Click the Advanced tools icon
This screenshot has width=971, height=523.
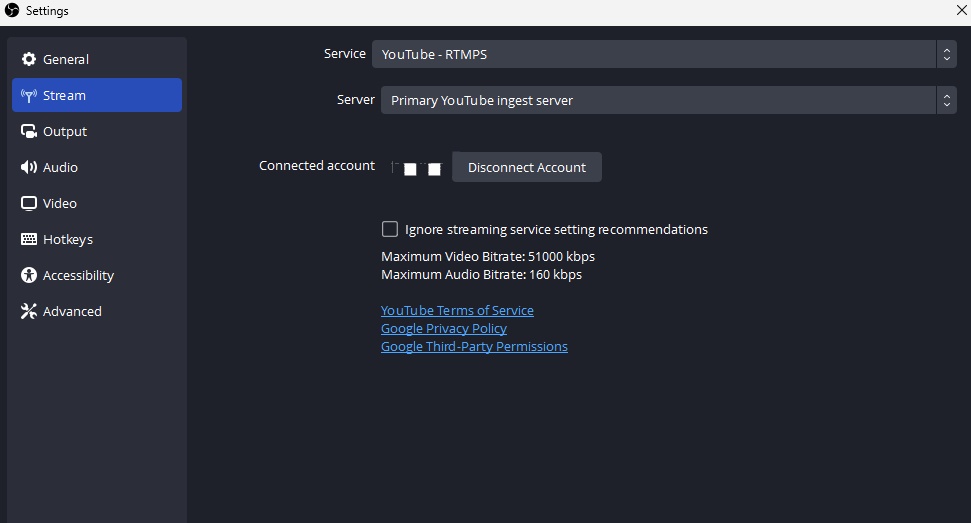[x=28, y=312]
